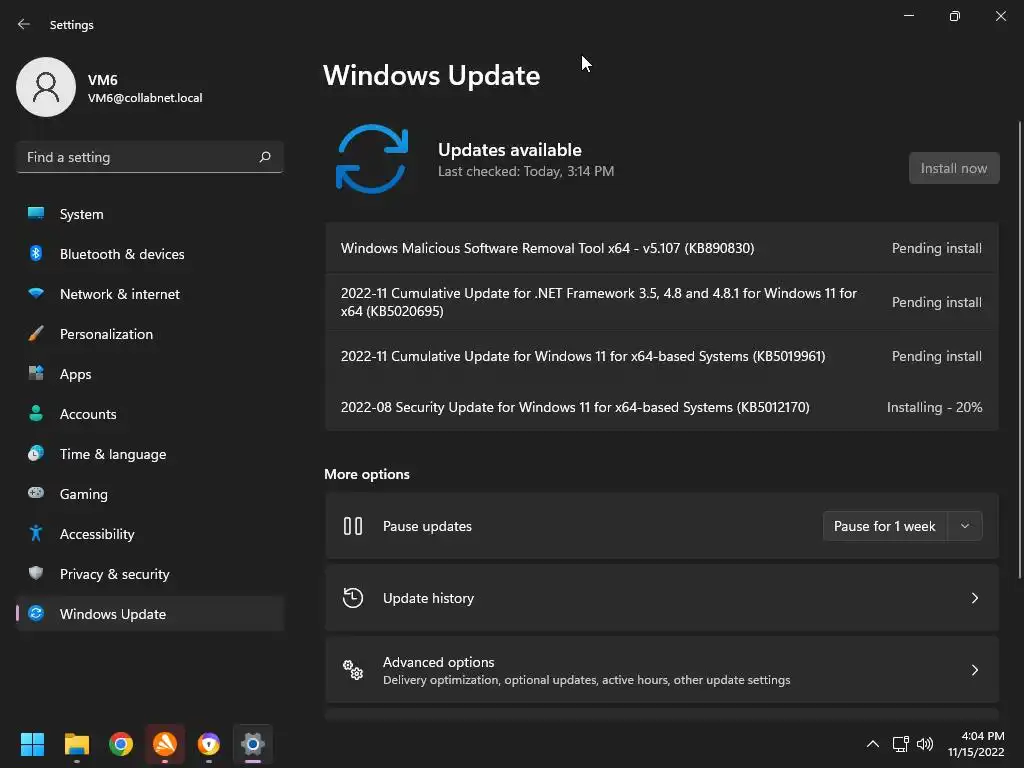Viewport: 1024px width, 768px height.
Task: Select Apps in the sidebar
Action: point(75,374)
